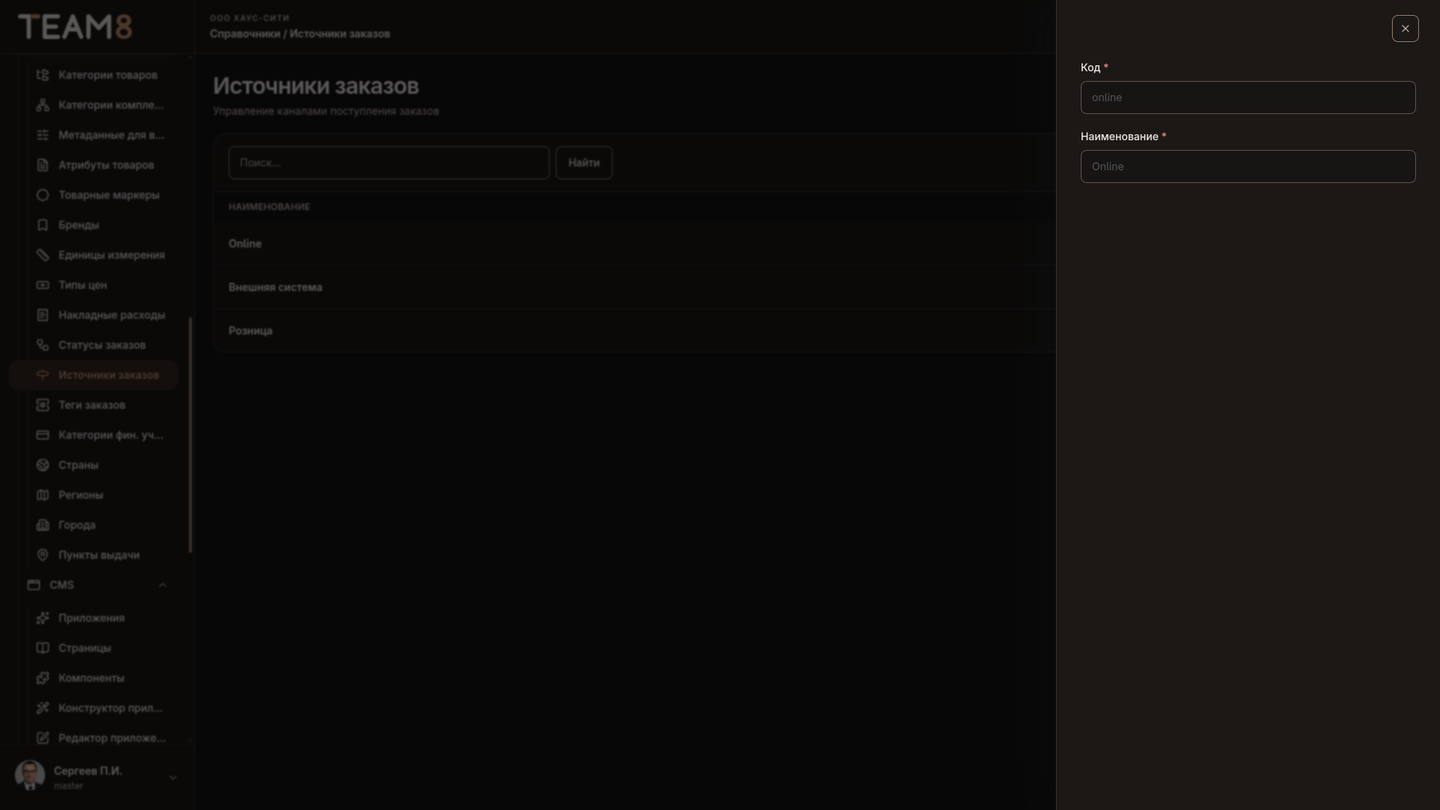This screenshot has height=810, width=1440.
Task: Click the Найти search button
Action: click(584, 162)
